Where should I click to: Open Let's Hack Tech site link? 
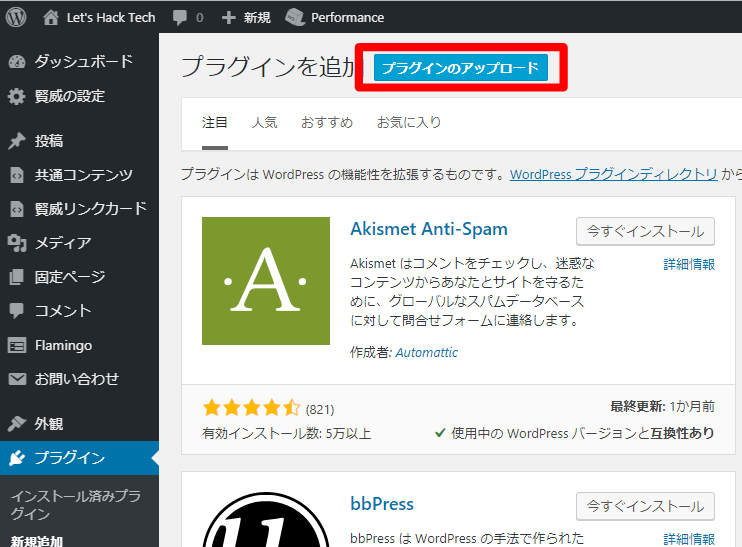[x=111, y=18]
